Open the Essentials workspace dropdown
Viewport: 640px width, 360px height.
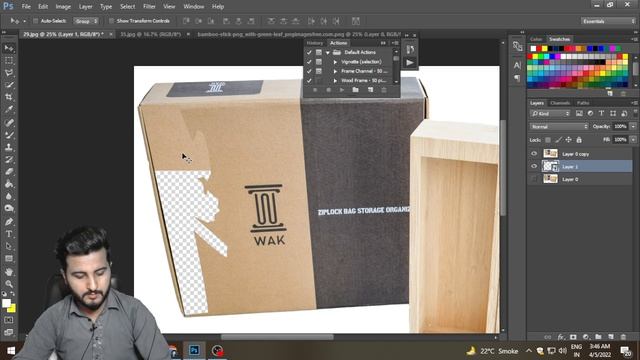click(608, 21)
